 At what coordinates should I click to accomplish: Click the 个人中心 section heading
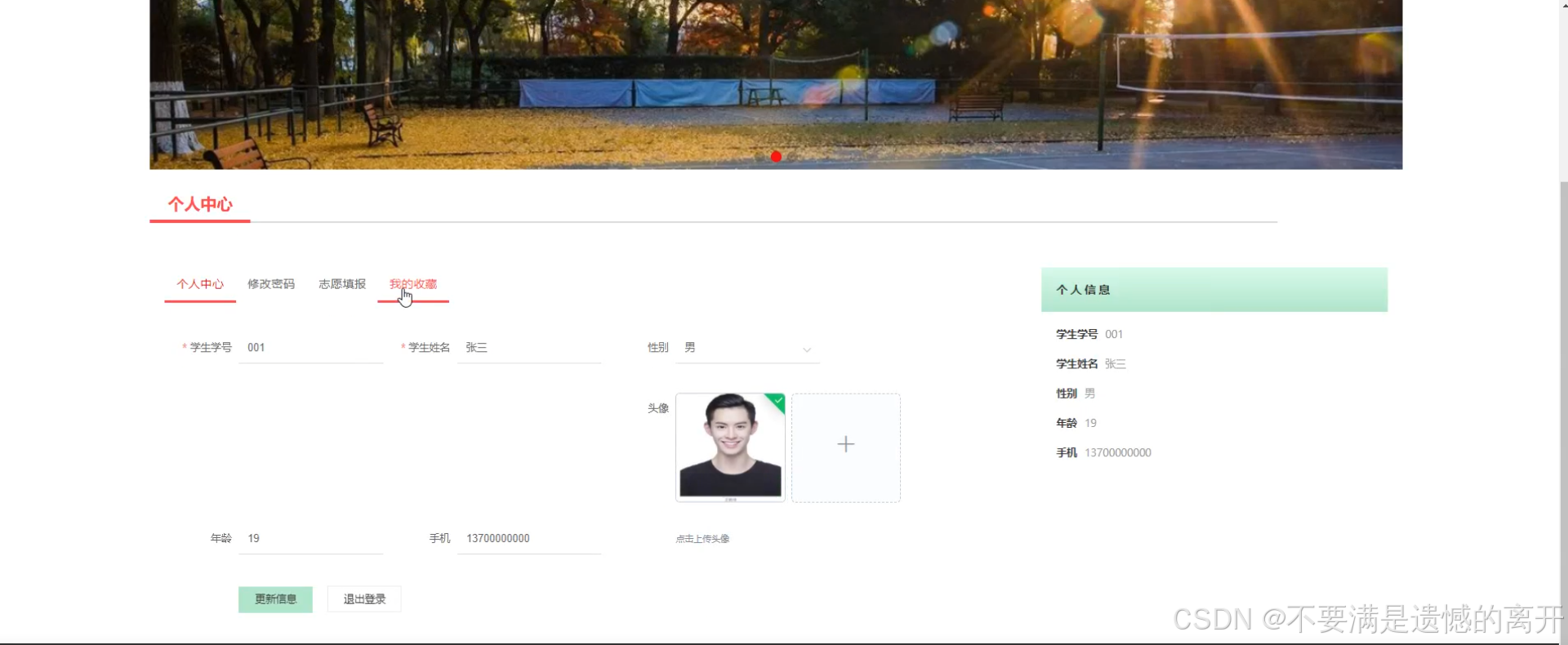pos(200,204)
